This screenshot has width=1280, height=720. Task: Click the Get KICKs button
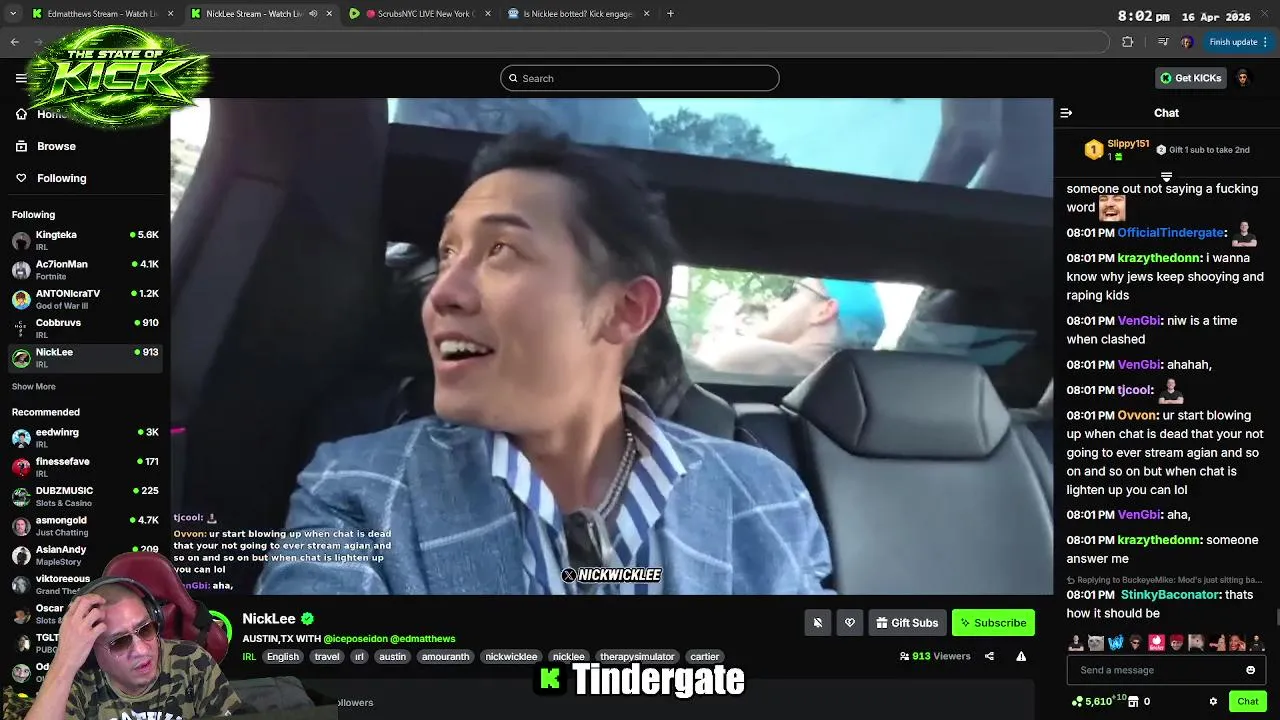1190,78
